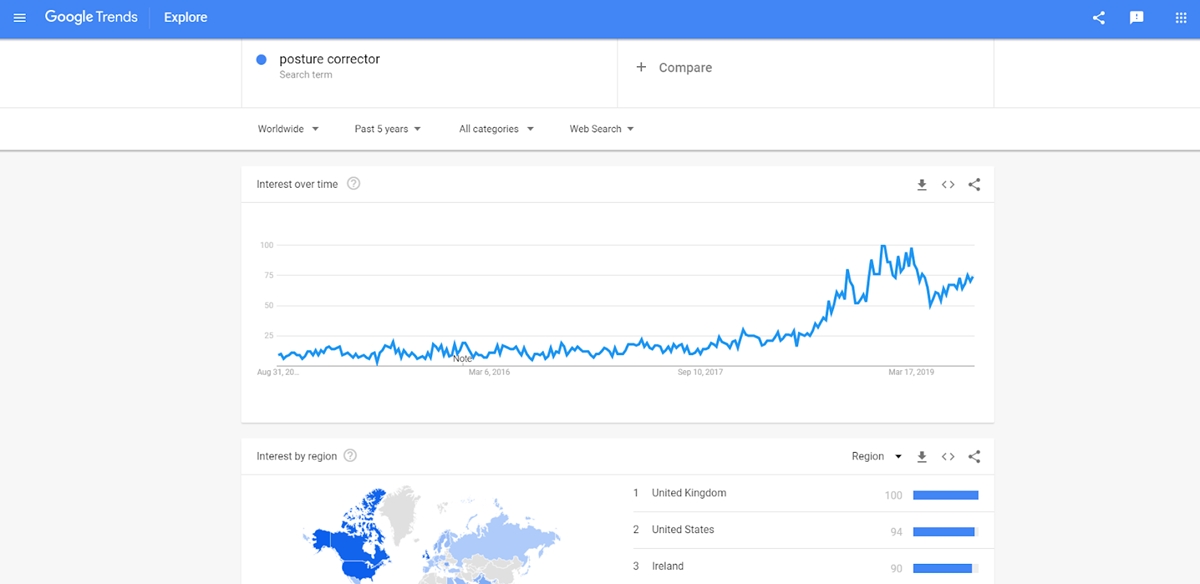The height and width of the screenshot is (584, 1200).
Task: Open help icon next to Interest over time
Action: click(353, 184)
